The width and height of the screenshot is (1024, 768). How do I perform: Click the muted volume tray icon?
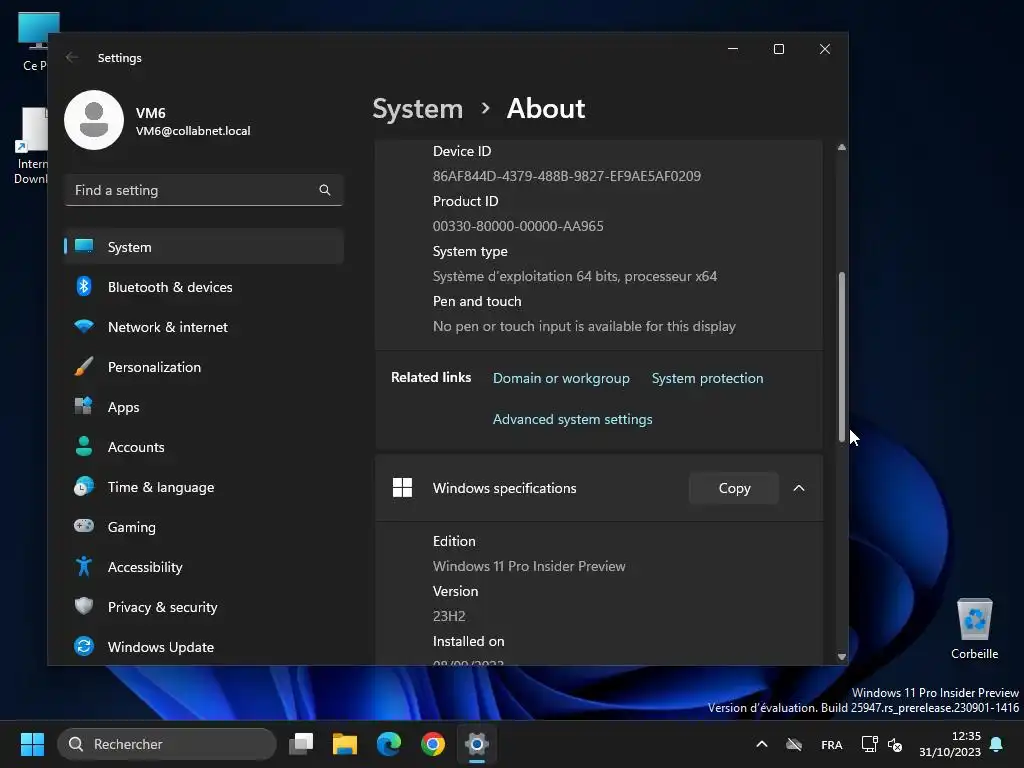coord(895,744)
